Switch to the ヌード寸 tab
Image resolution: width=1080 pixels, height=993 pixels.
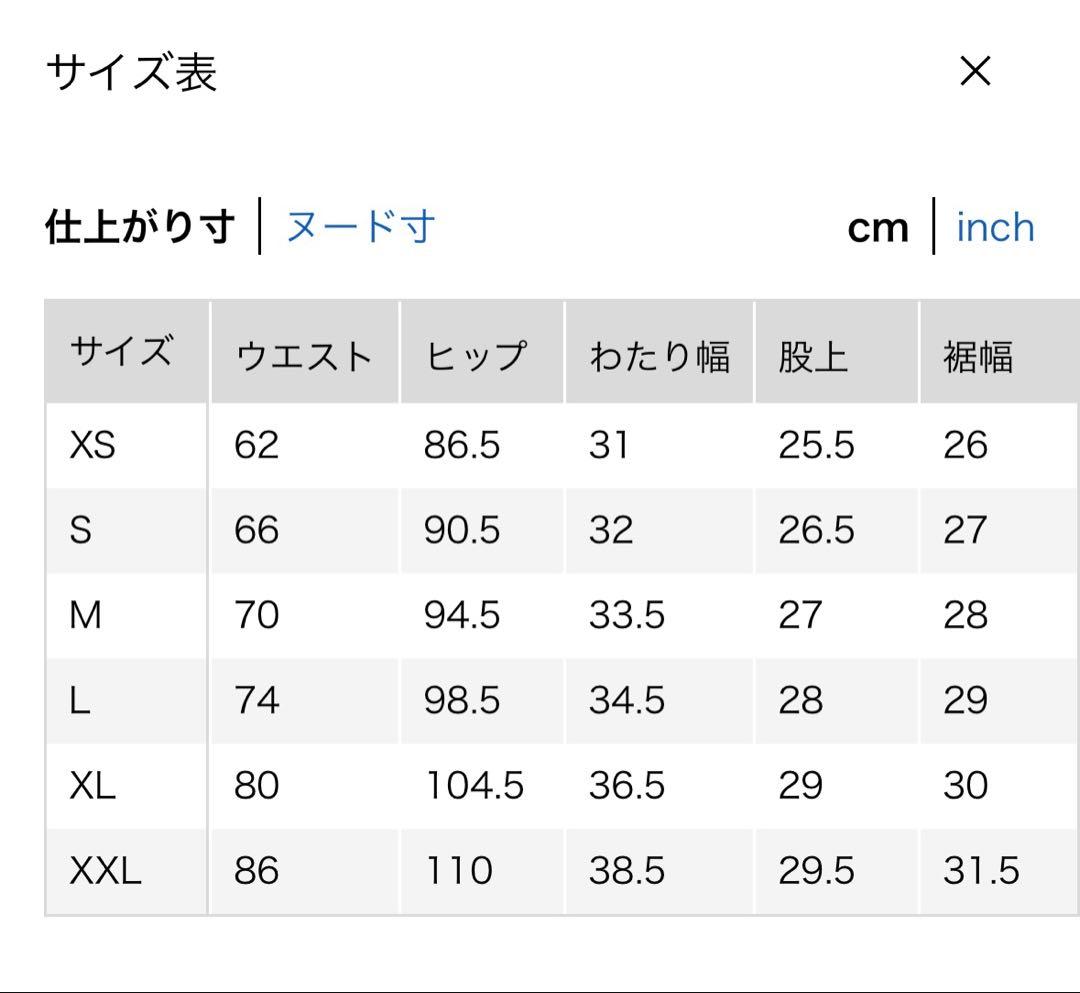360,227
